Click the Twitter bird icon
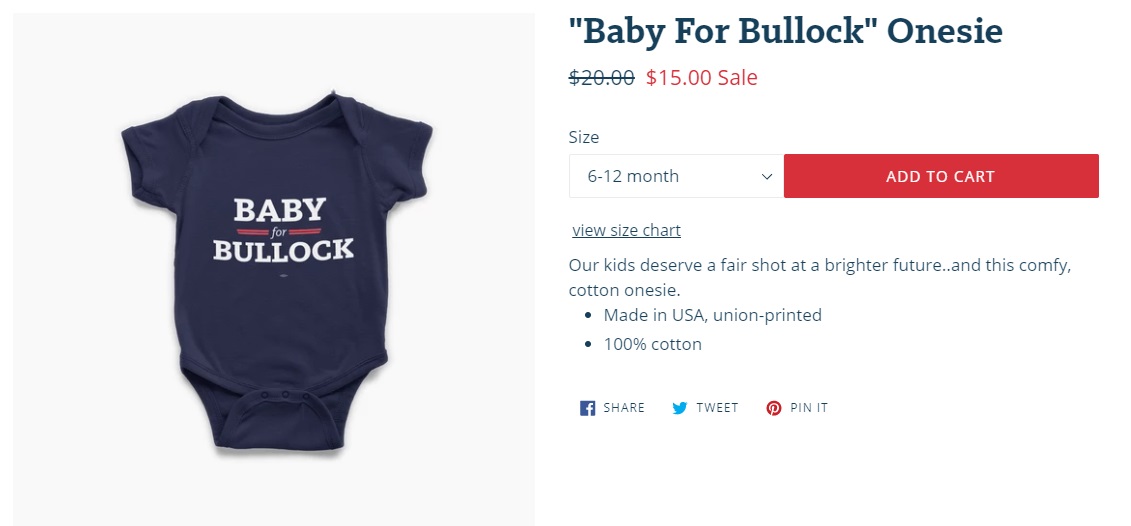1131x526 pixels. (x=680, y=408)
